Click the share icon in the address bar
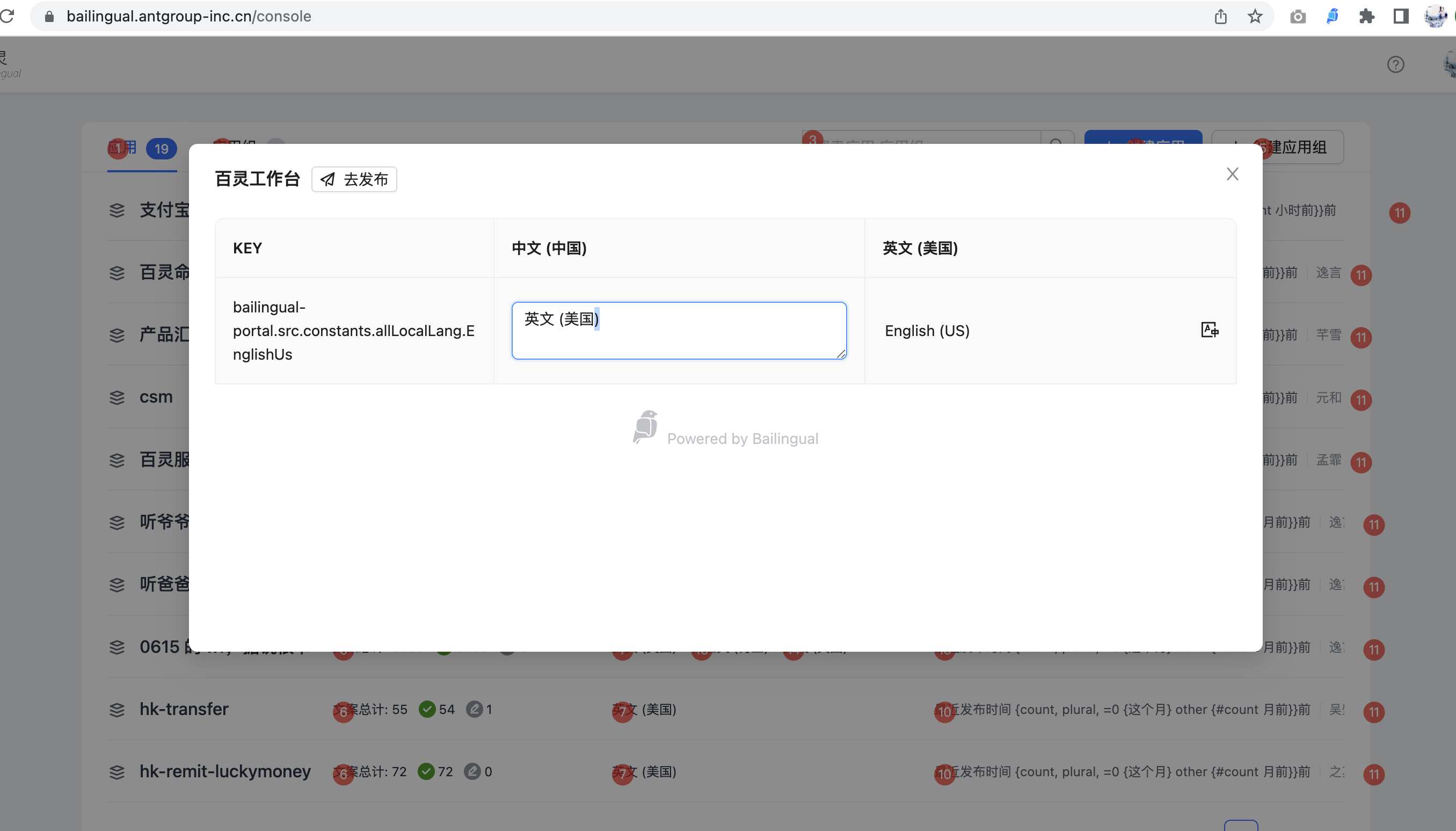This screenshot has width=1456, height=831. 1220,17
